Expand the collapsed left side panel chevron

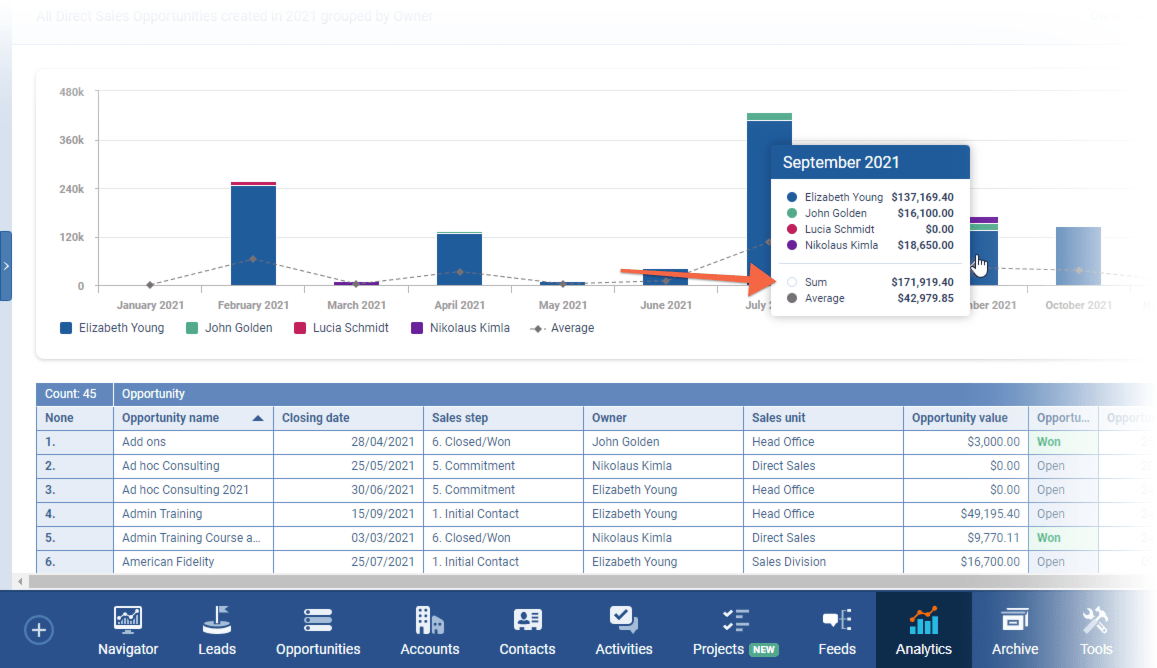click(7, 265)
